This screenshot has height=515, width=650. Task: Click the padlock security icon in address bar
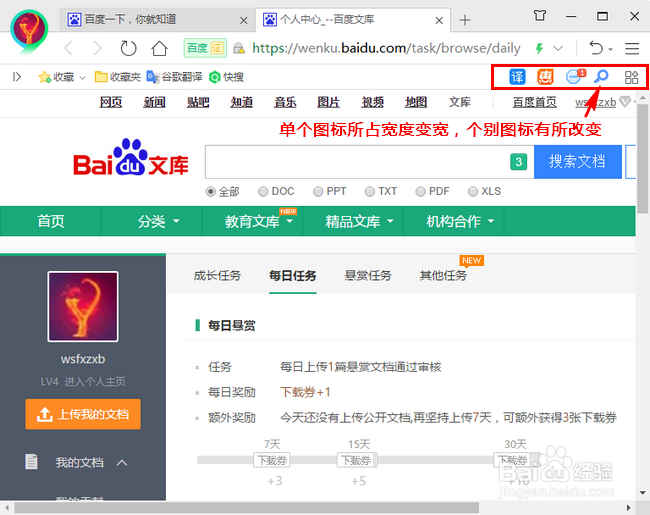tap(239, 49)
